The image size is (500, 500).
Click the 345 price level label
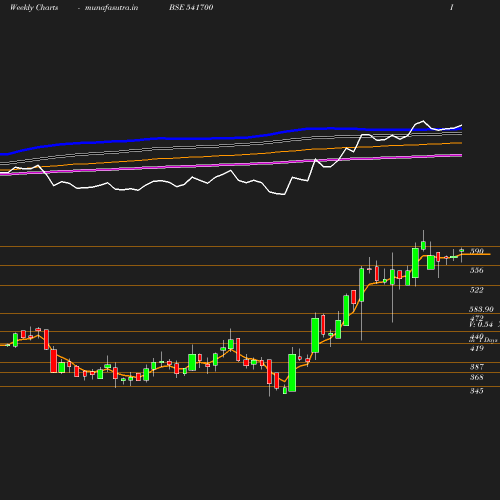coord(477,391)
